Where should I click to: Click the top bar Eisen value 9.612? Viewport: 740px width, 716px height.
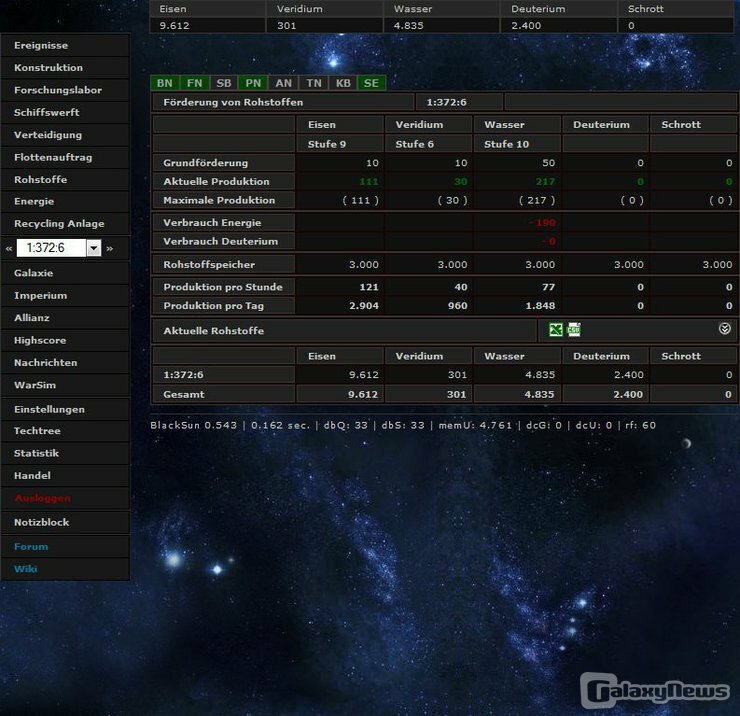[174, 25]
